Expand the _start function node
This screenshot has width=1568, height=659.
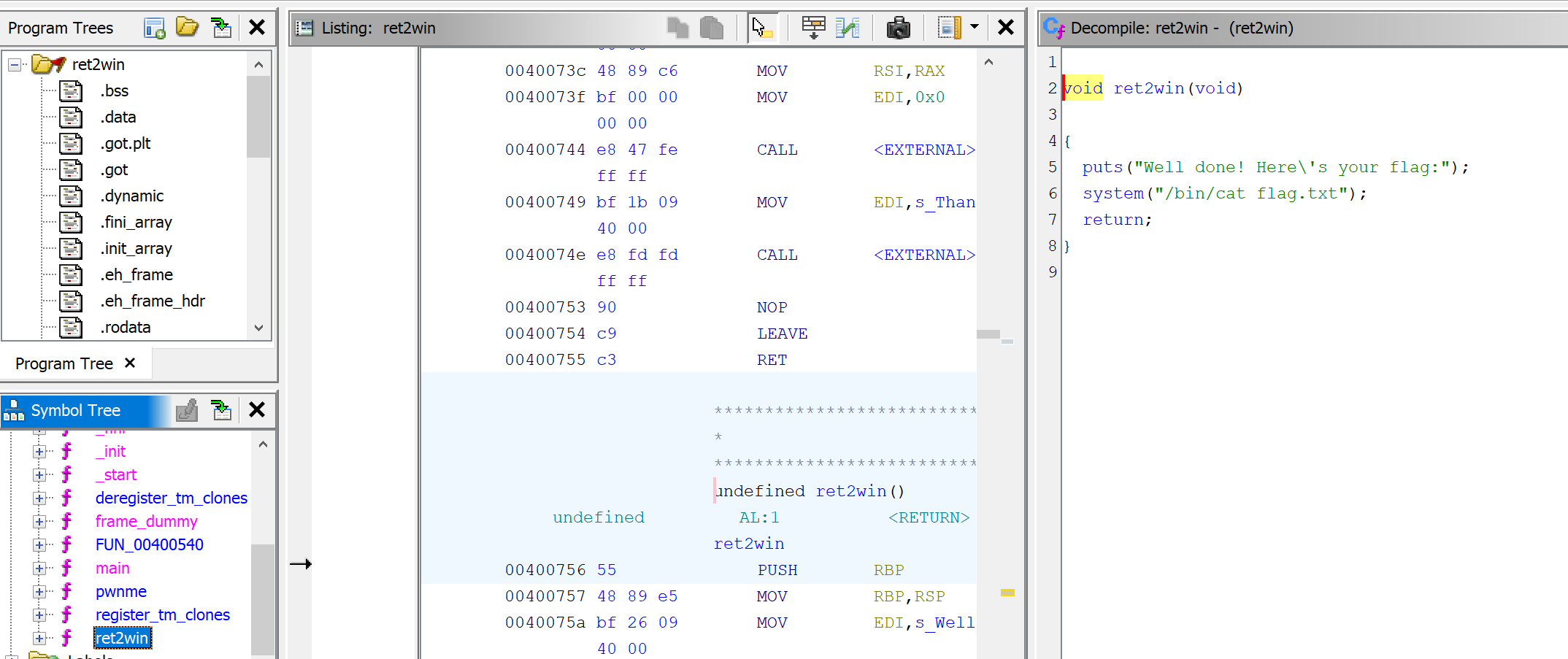[x=39, y=475]
